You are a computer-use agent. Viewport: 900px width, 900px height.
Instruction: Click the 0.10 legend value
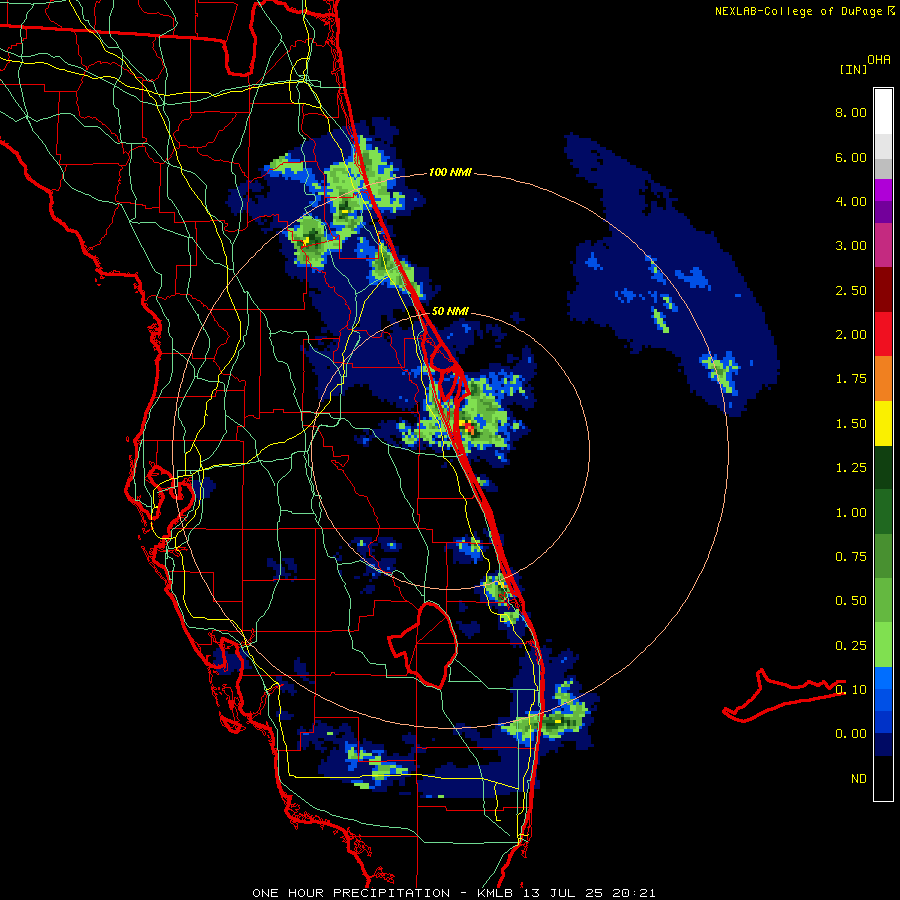tap(851, 689)
